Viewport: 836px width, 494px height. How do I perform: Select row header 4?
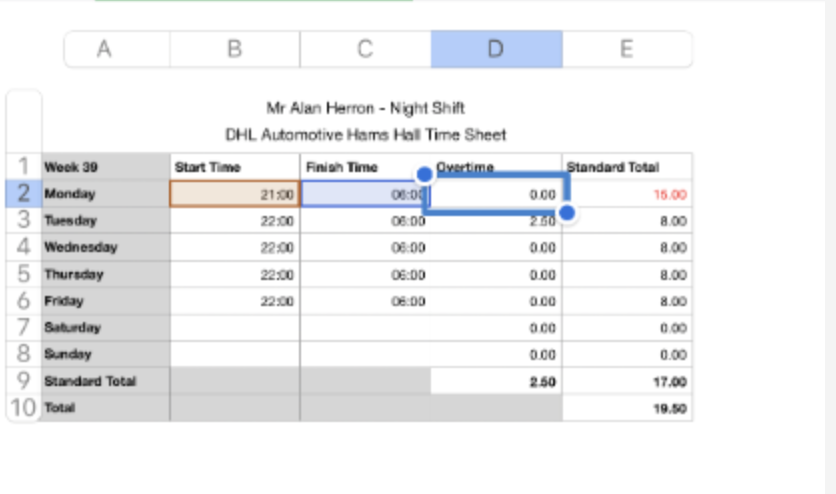pos(23,247)
